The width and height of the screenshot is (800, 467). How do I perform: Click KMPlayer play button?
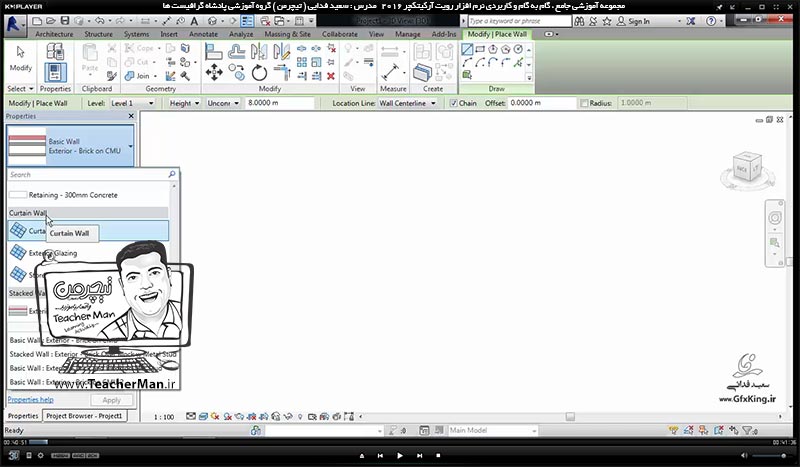(x=399, y=455)
